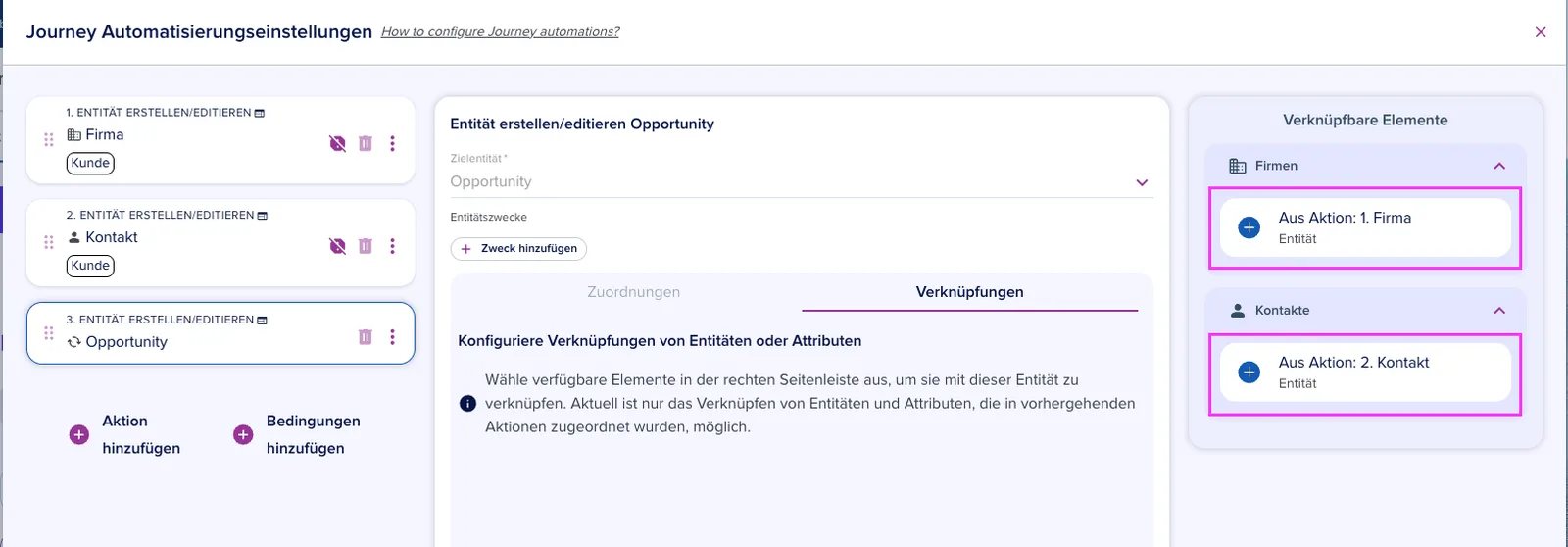
Task: Select the Verknüpfungen tab
Action: [970, 292]
